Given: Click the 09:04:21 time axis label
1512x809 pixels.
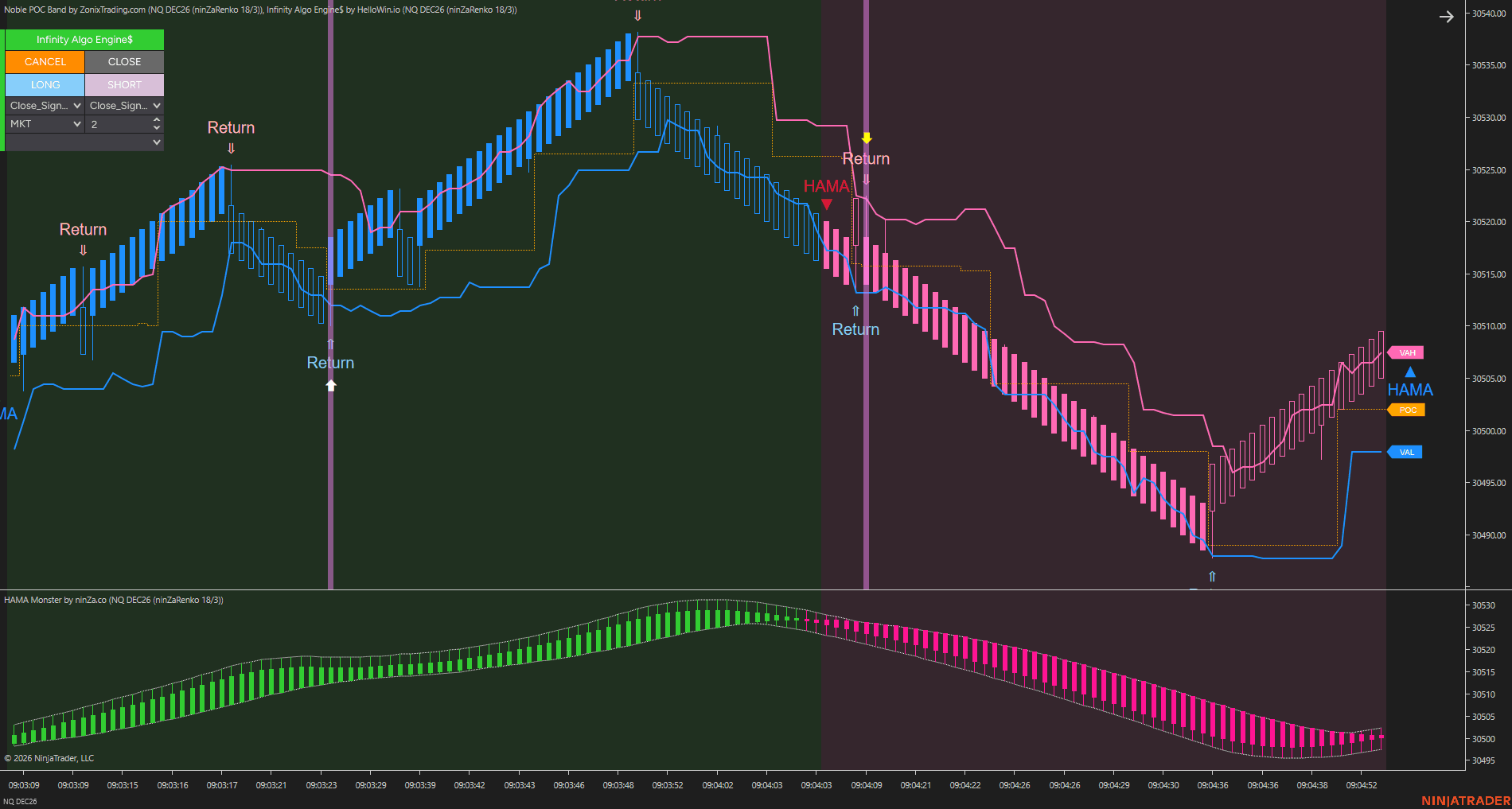Looking at the screenshot, I should click(916, 785).
